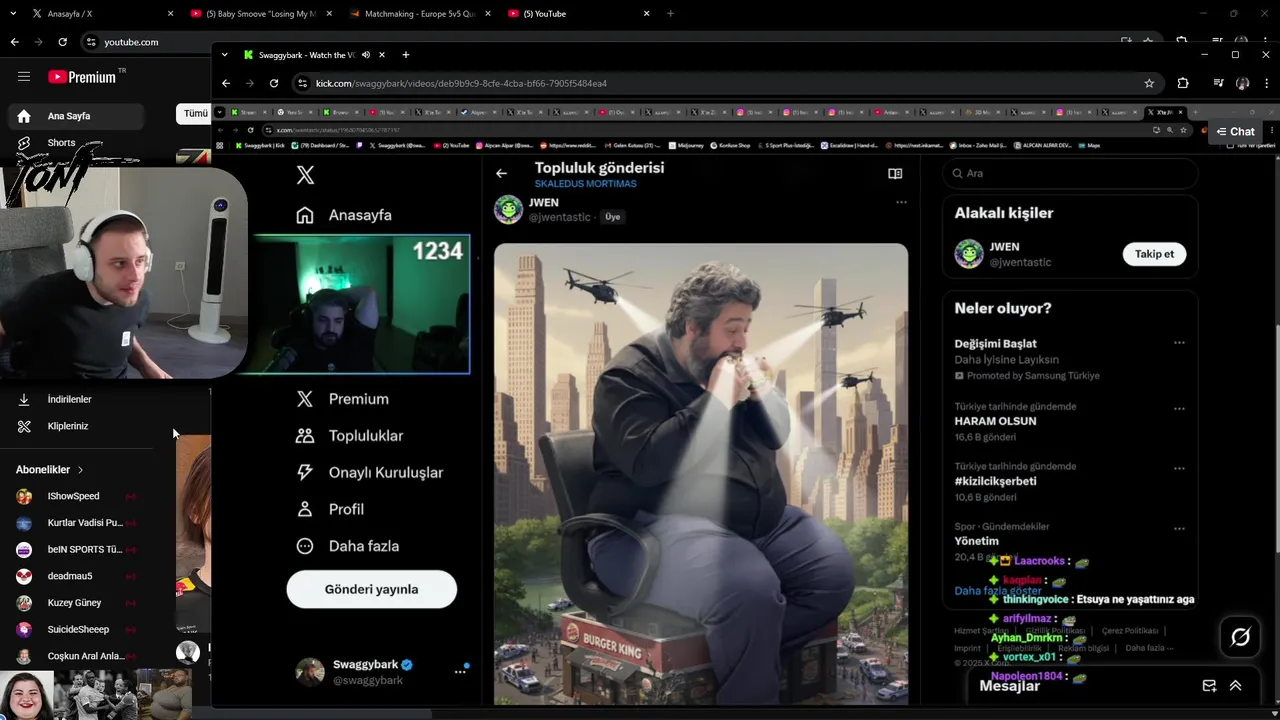
Task: Expand Daha fazla in X sidebar
Action: point(347,546)
